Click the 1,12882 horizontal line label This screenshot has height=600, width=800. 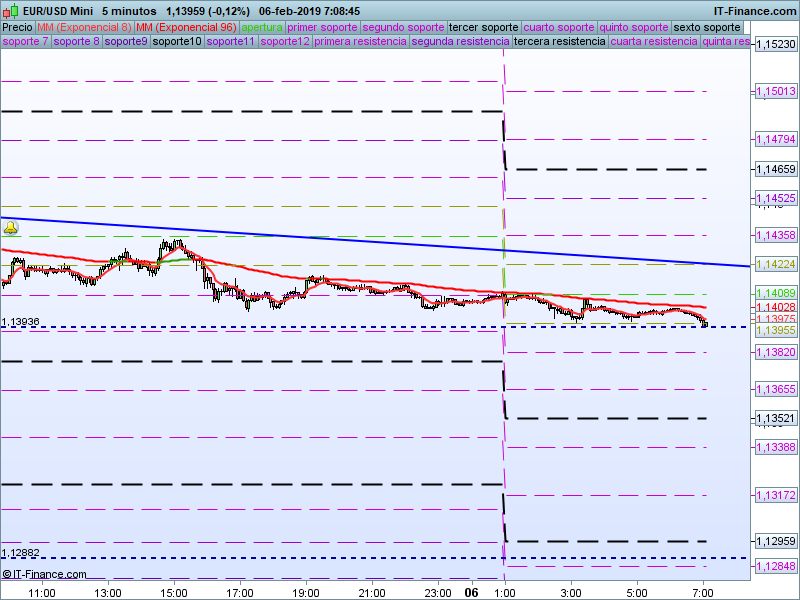(20, 553)
